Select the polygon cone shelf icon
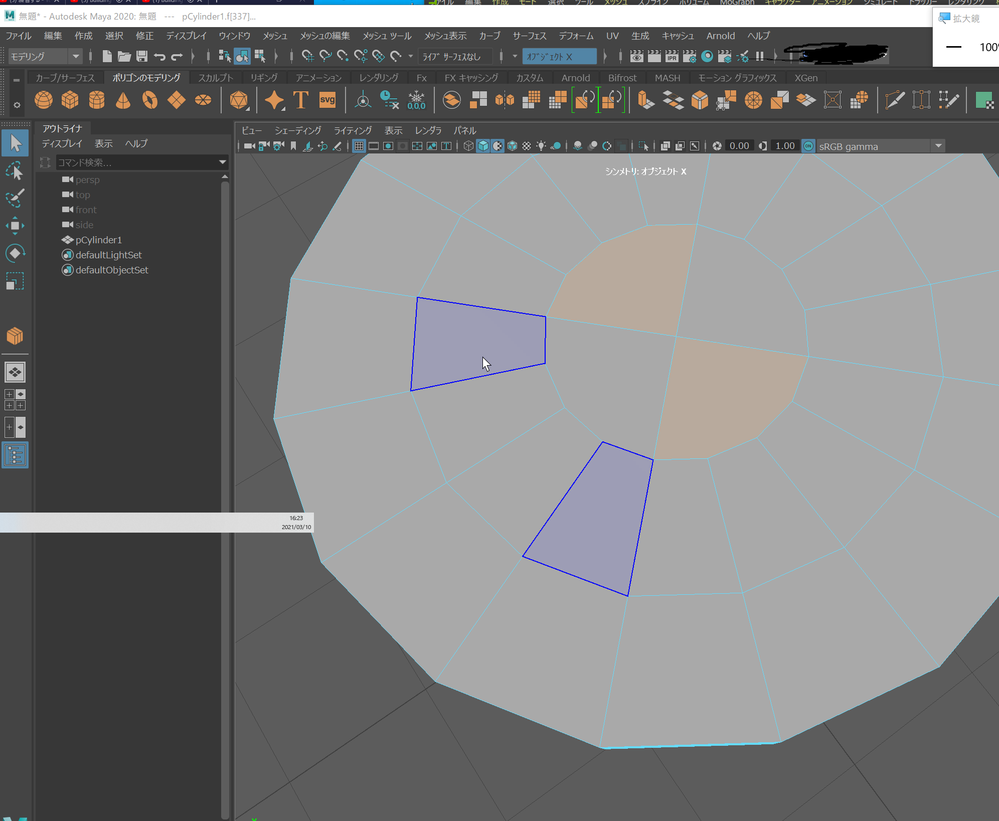The height and width of the screenshot is (821, 999). tap(123, 100)
